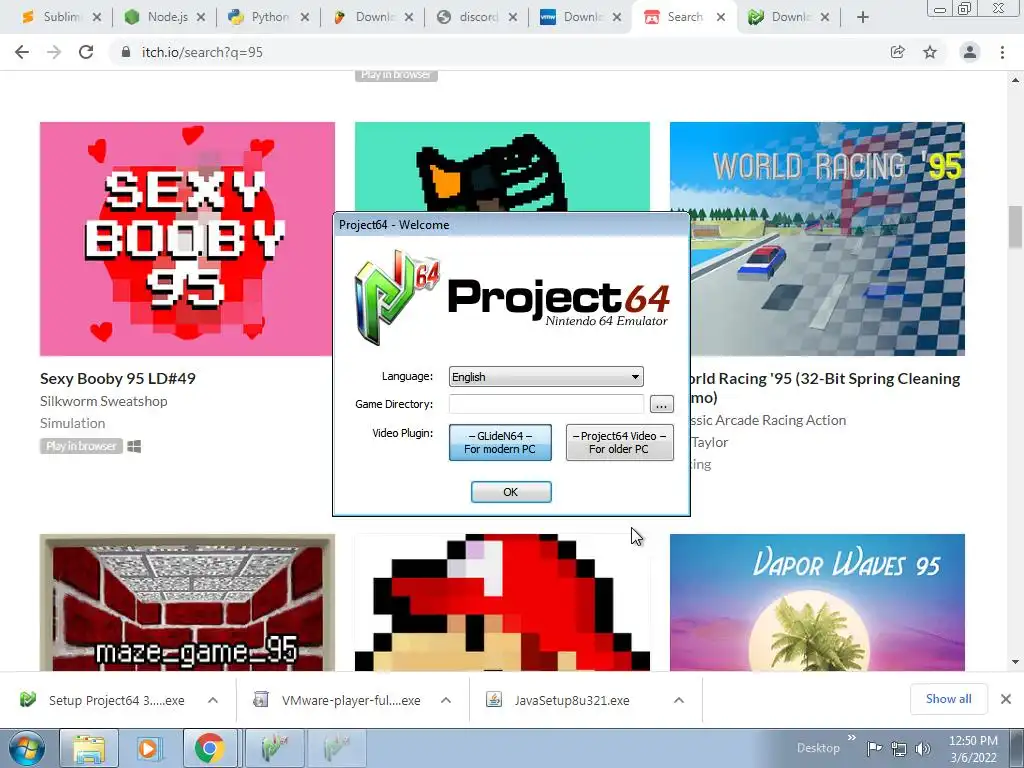1024x768 pixels.
Task: Open the Windows Start menu
Action: coord(26,748)
